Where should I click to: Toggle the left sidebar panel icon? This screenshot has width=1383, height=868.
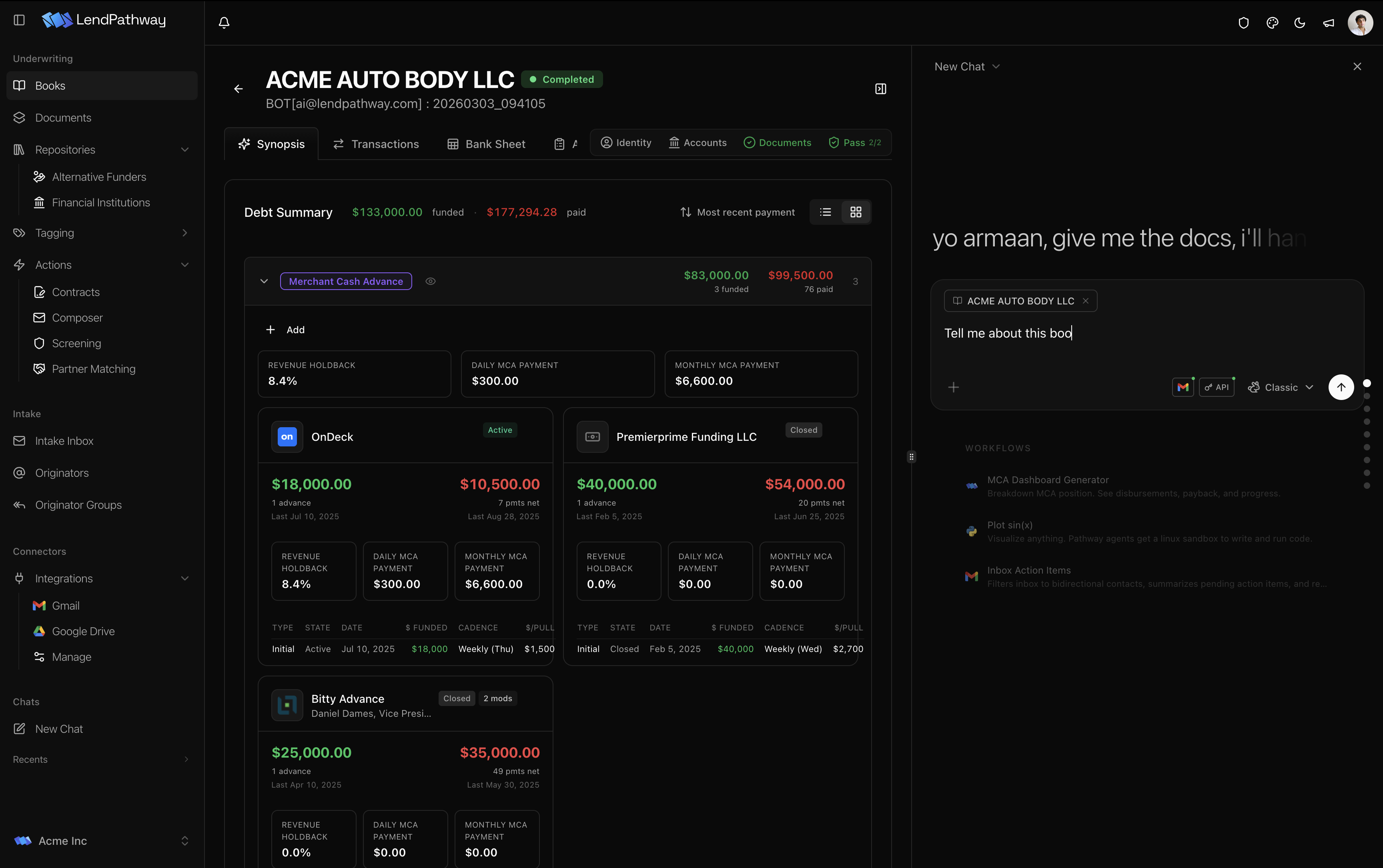[x=19, y=20]
